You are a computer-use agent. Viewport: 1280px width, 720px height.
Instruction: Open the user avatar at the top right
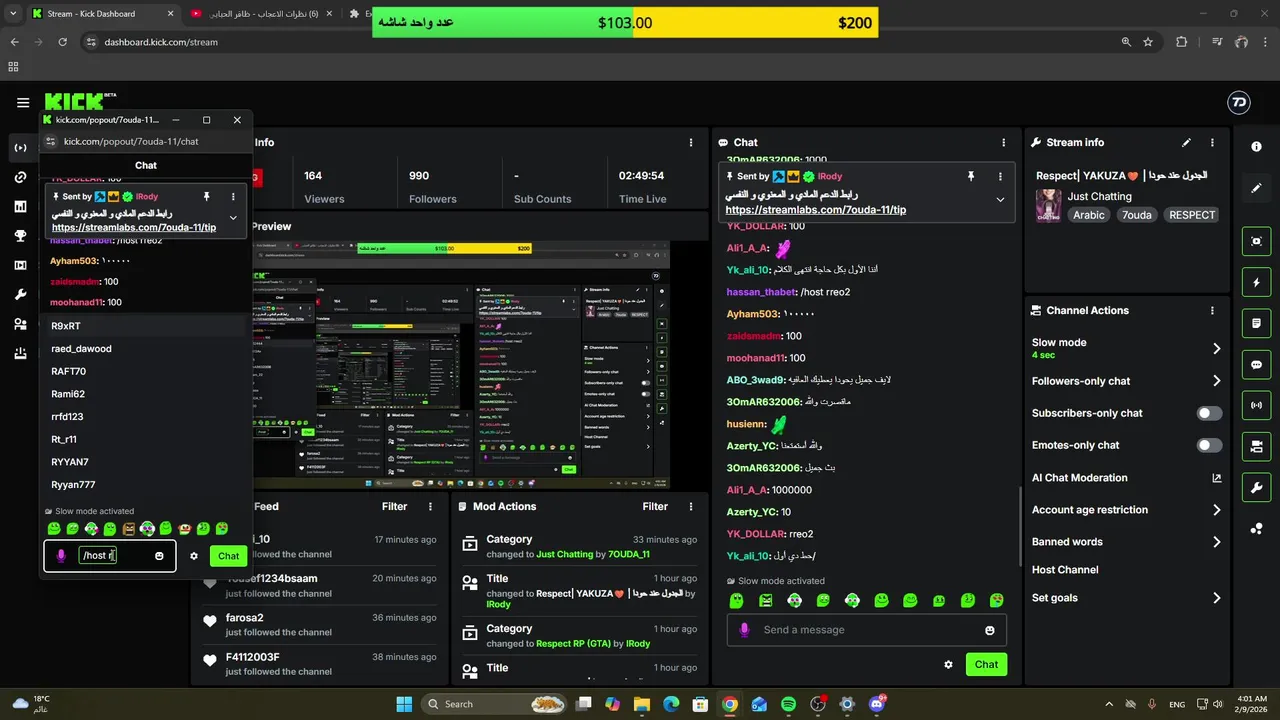coord(1238,103)
